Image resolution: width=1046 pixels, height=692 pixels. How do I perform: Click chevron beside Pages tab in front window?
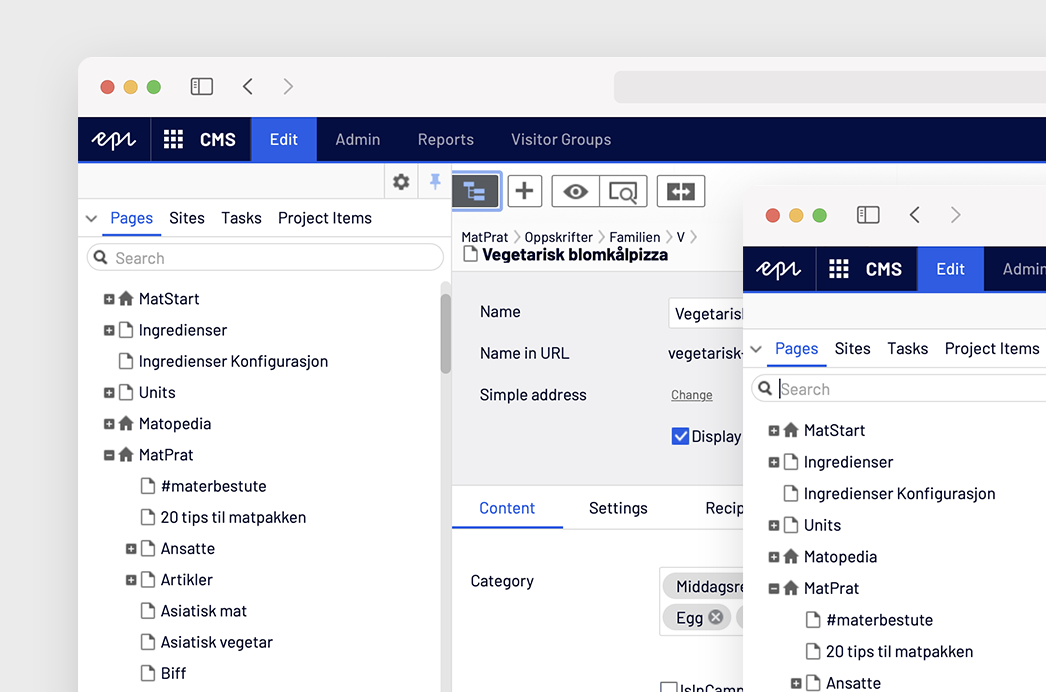tap(756, 349)
